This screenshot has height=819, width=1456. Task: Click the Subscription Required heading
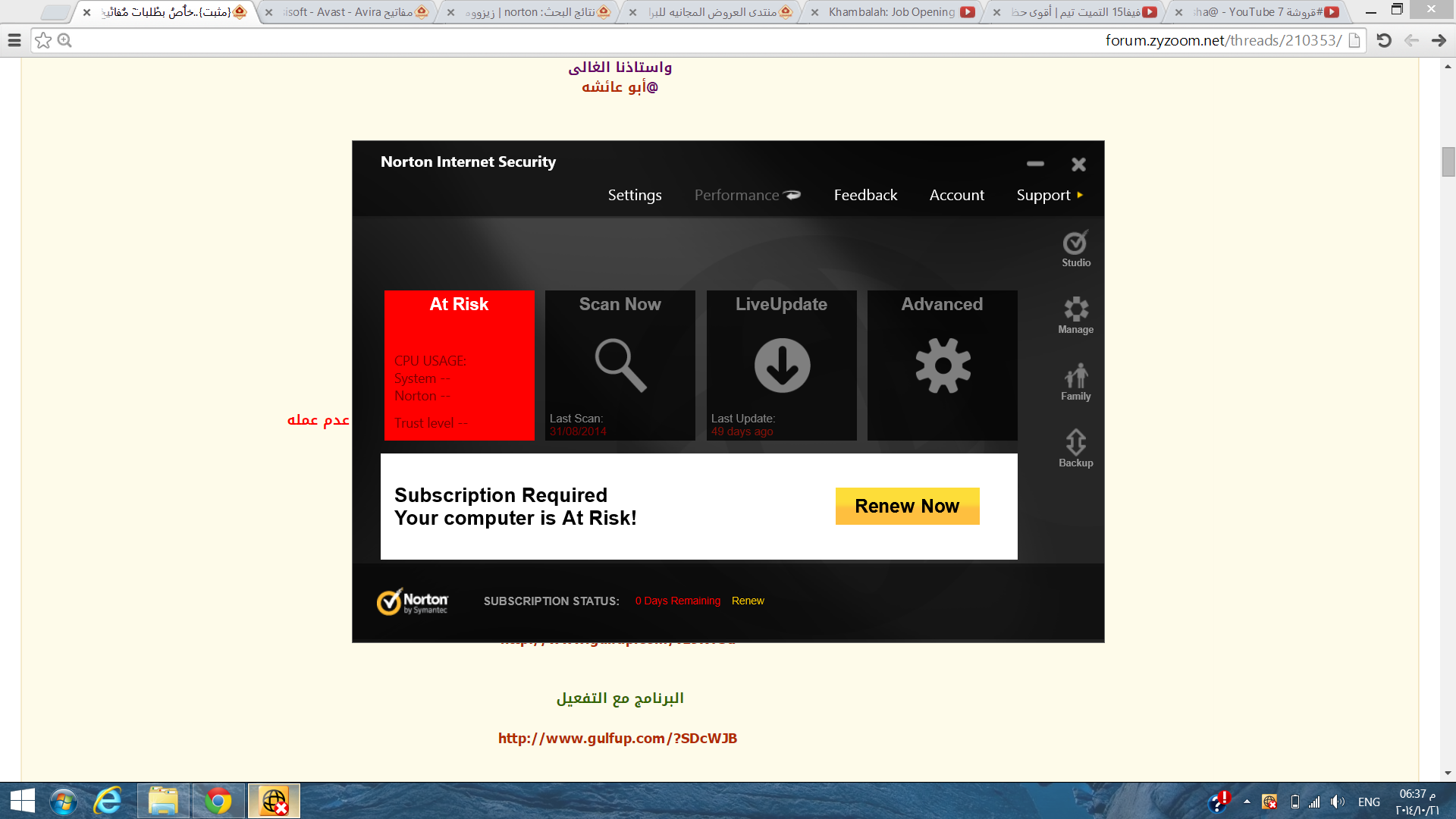(x=500, y=495)
